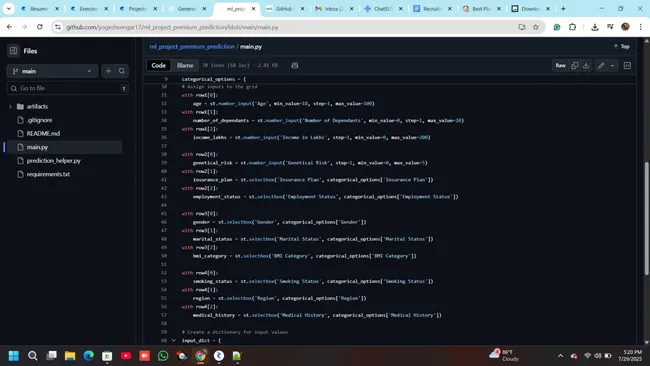
Task: Open Windows taskbar search
Action: 32,356
